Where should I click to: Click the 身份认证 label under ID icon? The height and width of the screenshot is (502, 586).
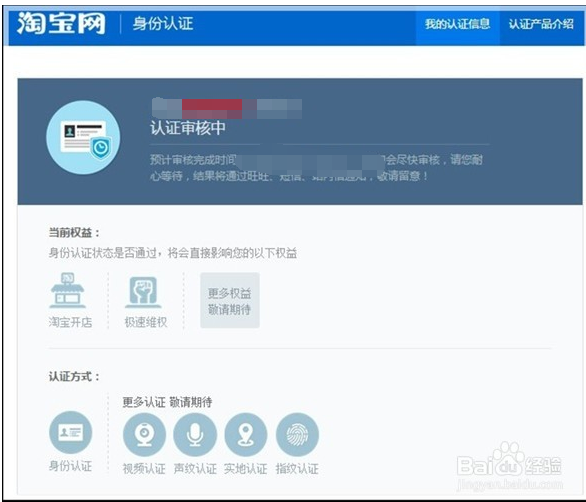70,466
